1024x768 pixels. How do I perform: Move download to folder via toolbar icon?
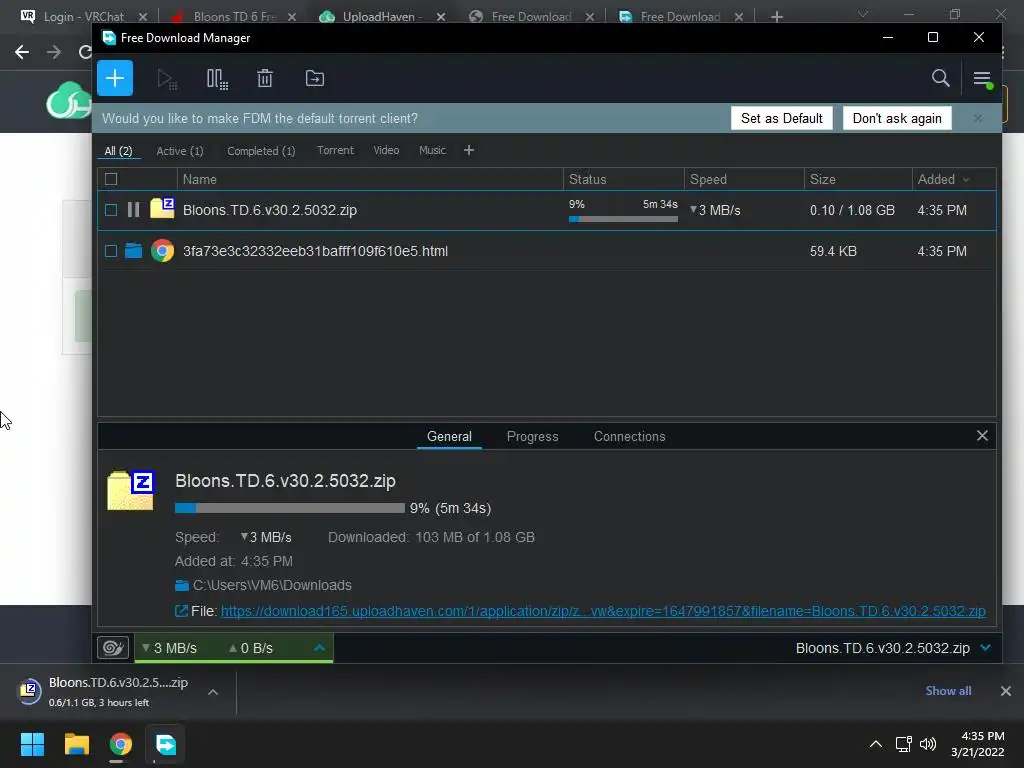[315, 78]
